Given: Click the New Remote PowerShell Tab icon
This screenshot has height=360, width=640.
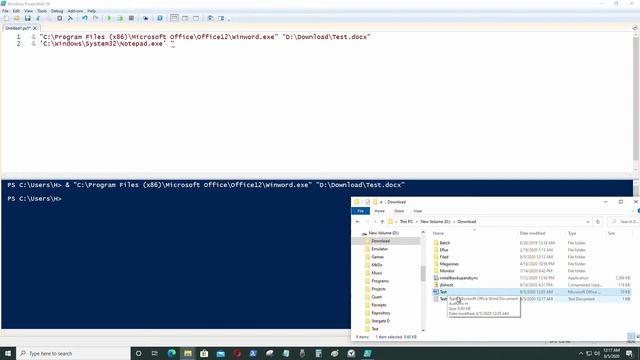Looking at the screenshot, I should tap(145, 18).
